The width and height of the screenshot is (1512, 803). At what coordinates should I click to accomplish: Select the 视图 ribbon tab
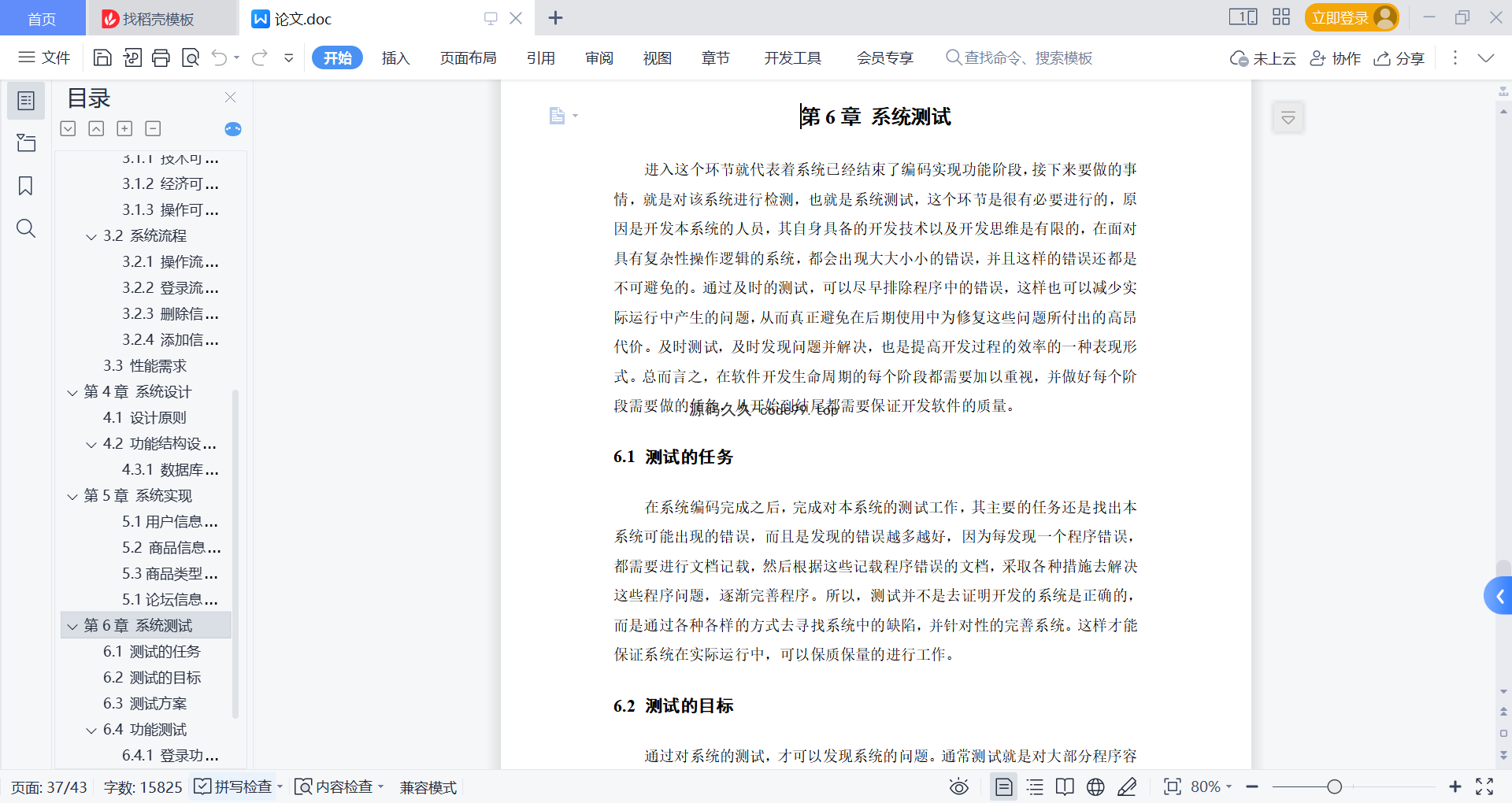(658, 57)
